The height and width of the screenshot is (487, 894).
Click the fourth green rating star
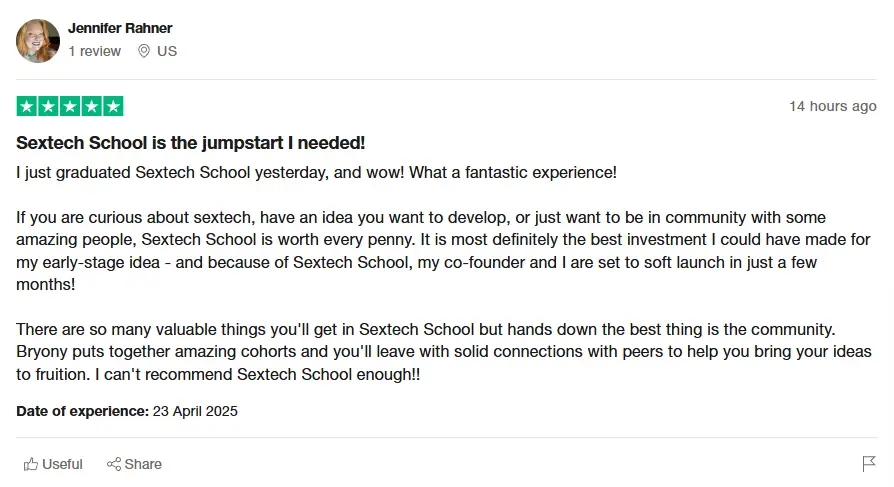tap(91, 106)
